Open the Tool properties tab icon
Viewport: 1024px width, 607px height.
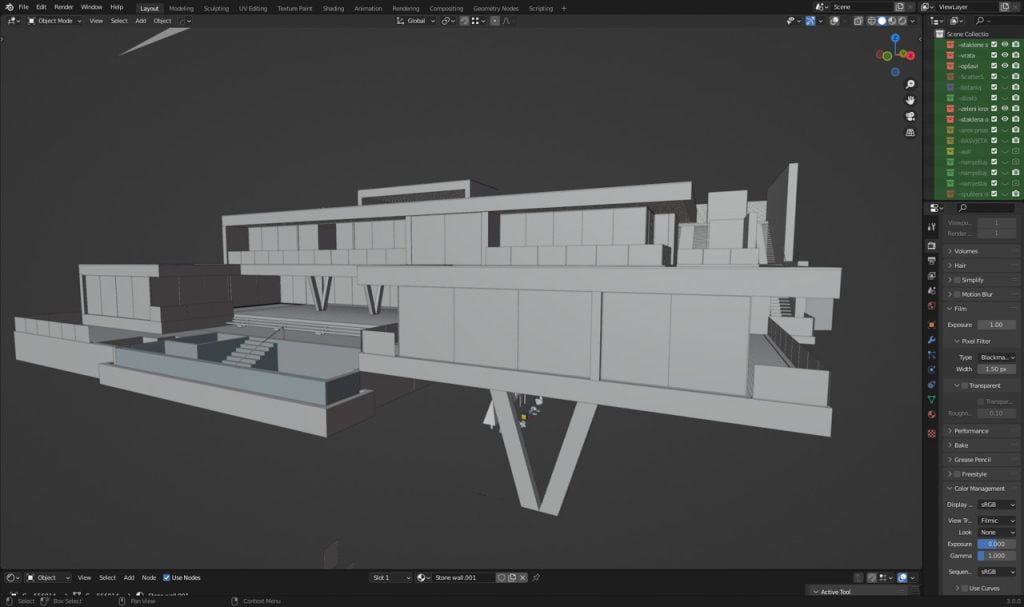(x=932, y=229)
